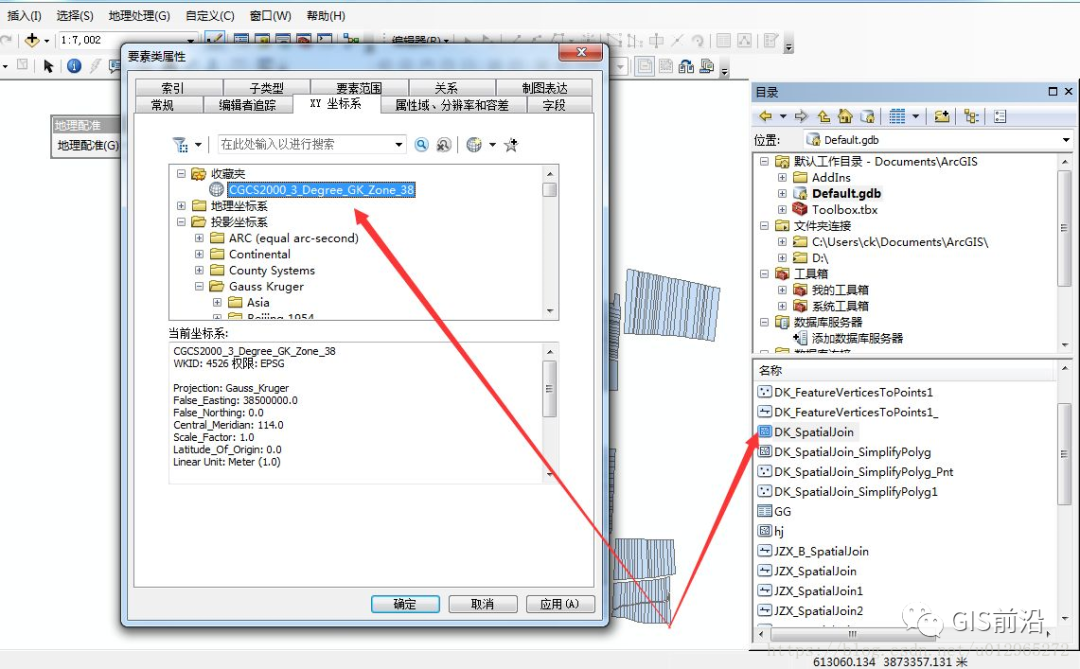
Task: Open the 地理处理(G) menu
Action: 139,15
